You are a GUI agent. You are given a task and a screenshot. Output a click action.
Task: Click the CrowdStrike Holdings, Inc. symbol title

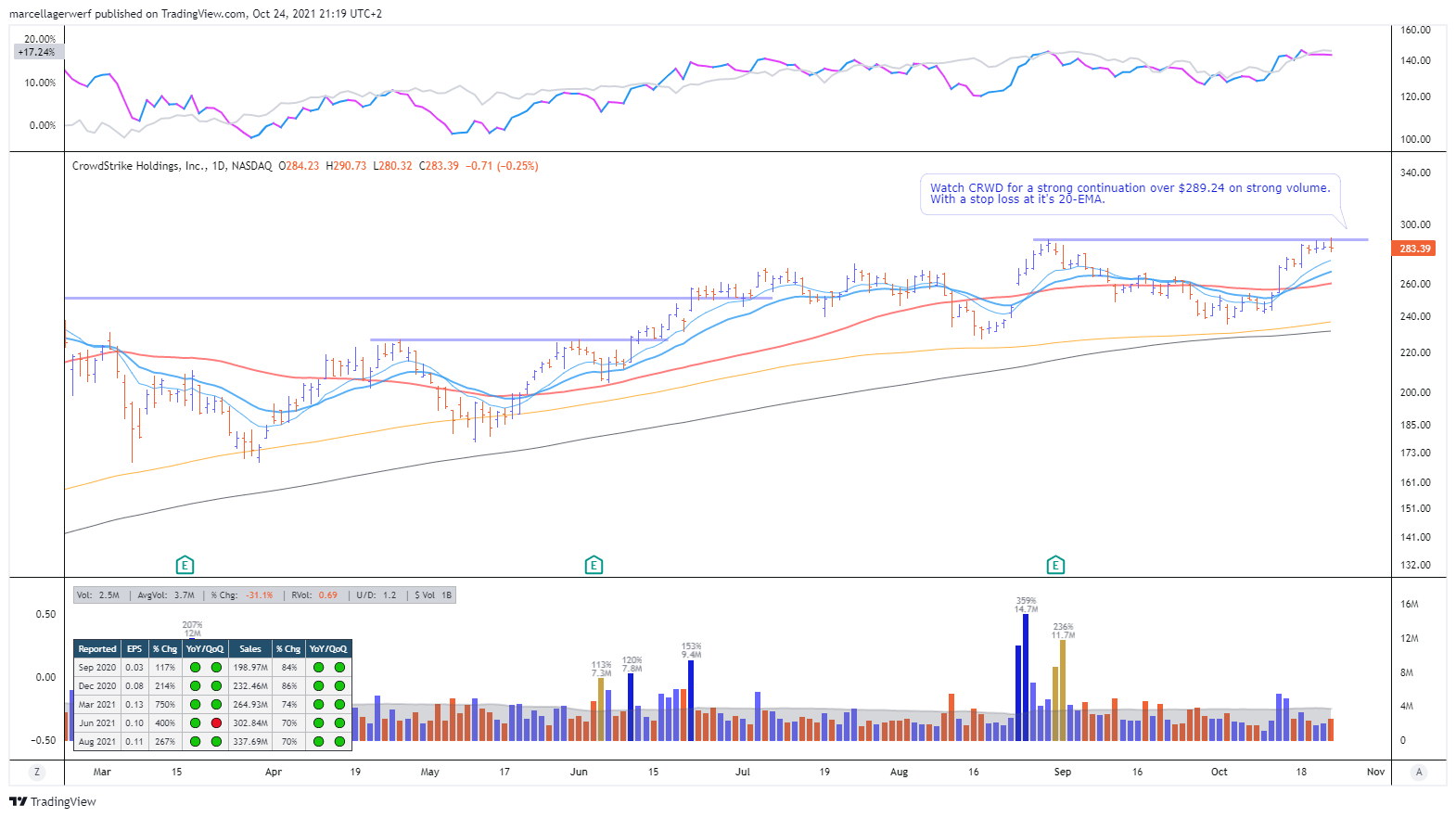coord(139,166)
